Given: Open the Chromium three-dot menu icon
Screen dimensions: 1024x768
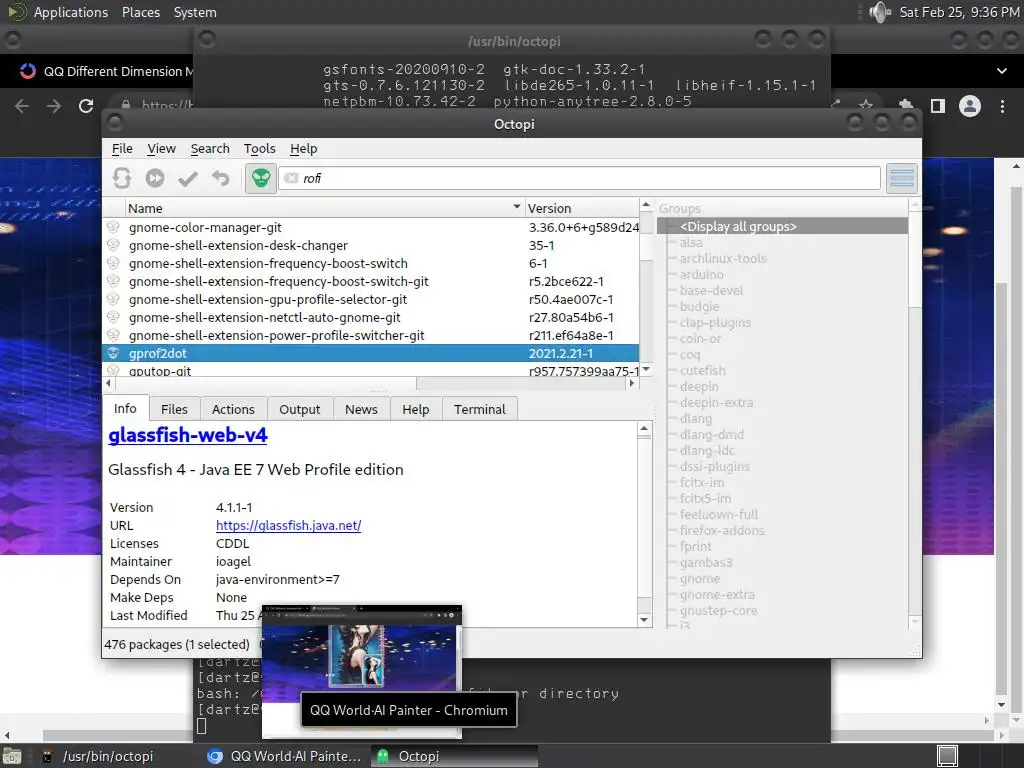Looking at the screenshot, I should (1002, 106).
